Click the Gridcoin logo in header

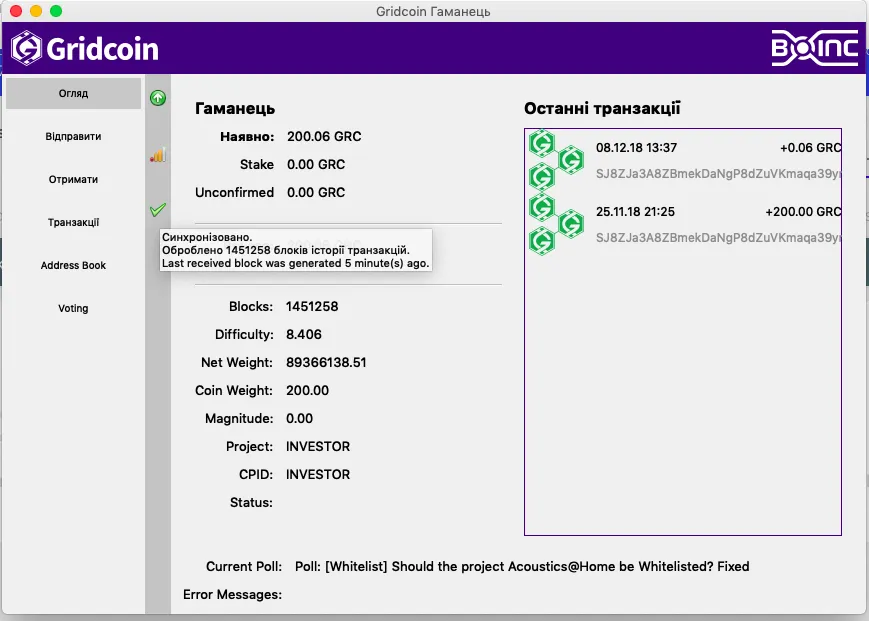85,48
